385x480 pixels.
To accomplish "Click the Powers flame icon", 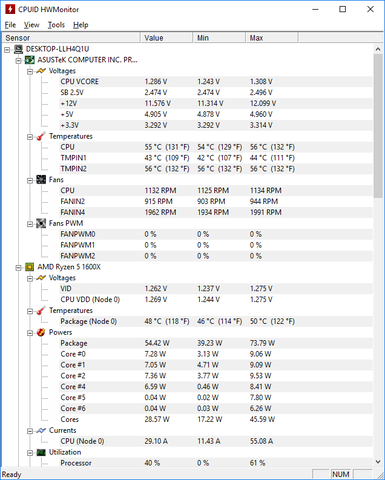I will (41, 332).
